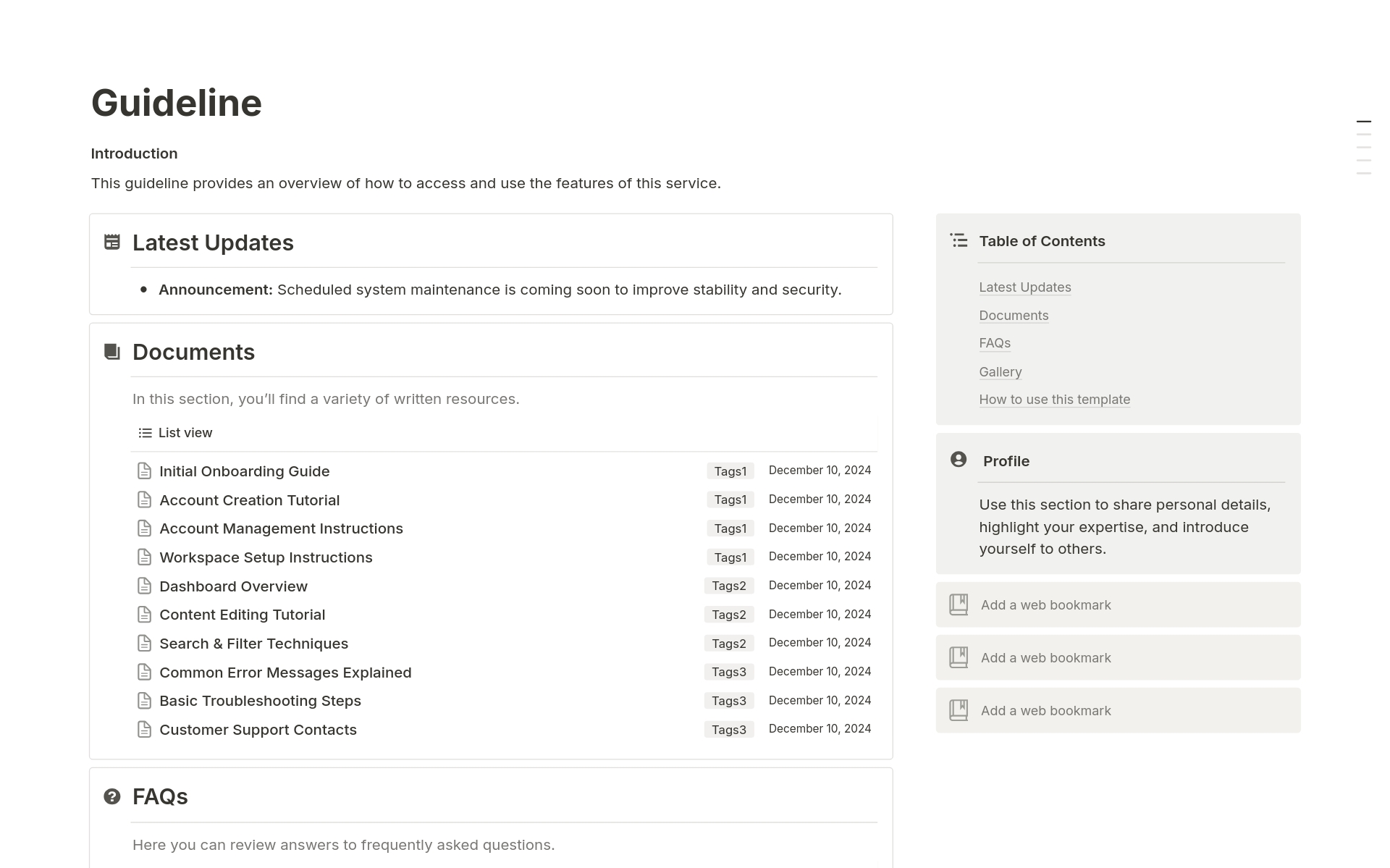1390x868 pixels.
Task: Click the calendar icon beside Latest Updates
Action: pyautogui.click(x=112, y=243)
